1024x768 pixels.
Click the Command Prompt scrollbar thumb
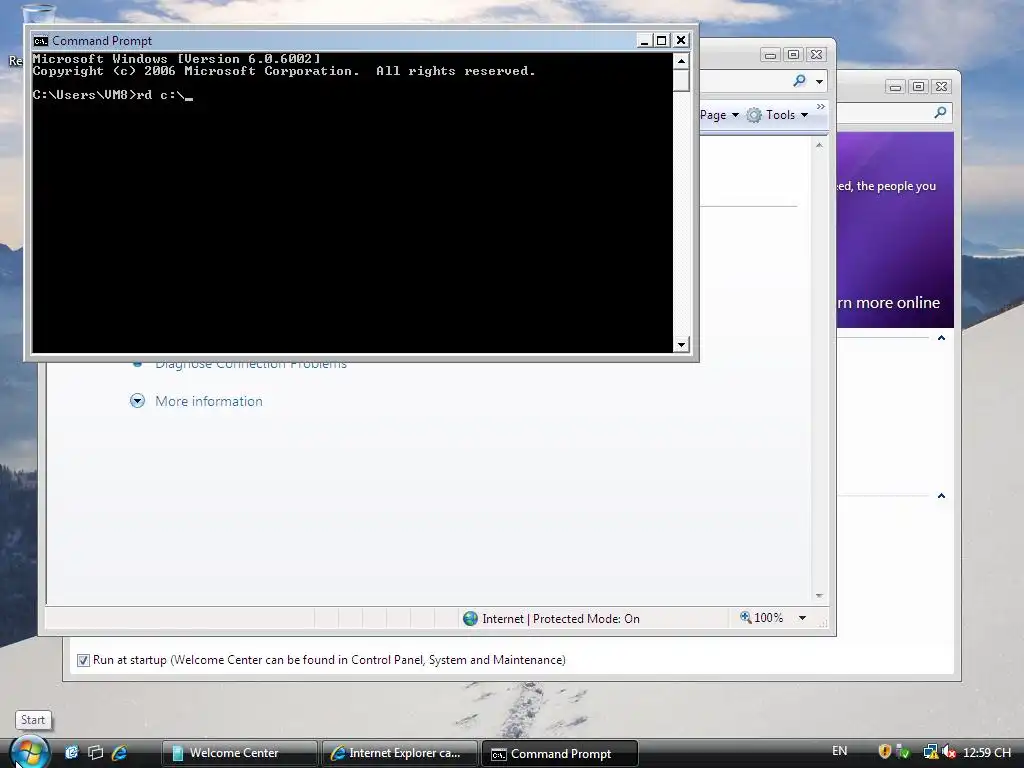[x=681, y=81]
